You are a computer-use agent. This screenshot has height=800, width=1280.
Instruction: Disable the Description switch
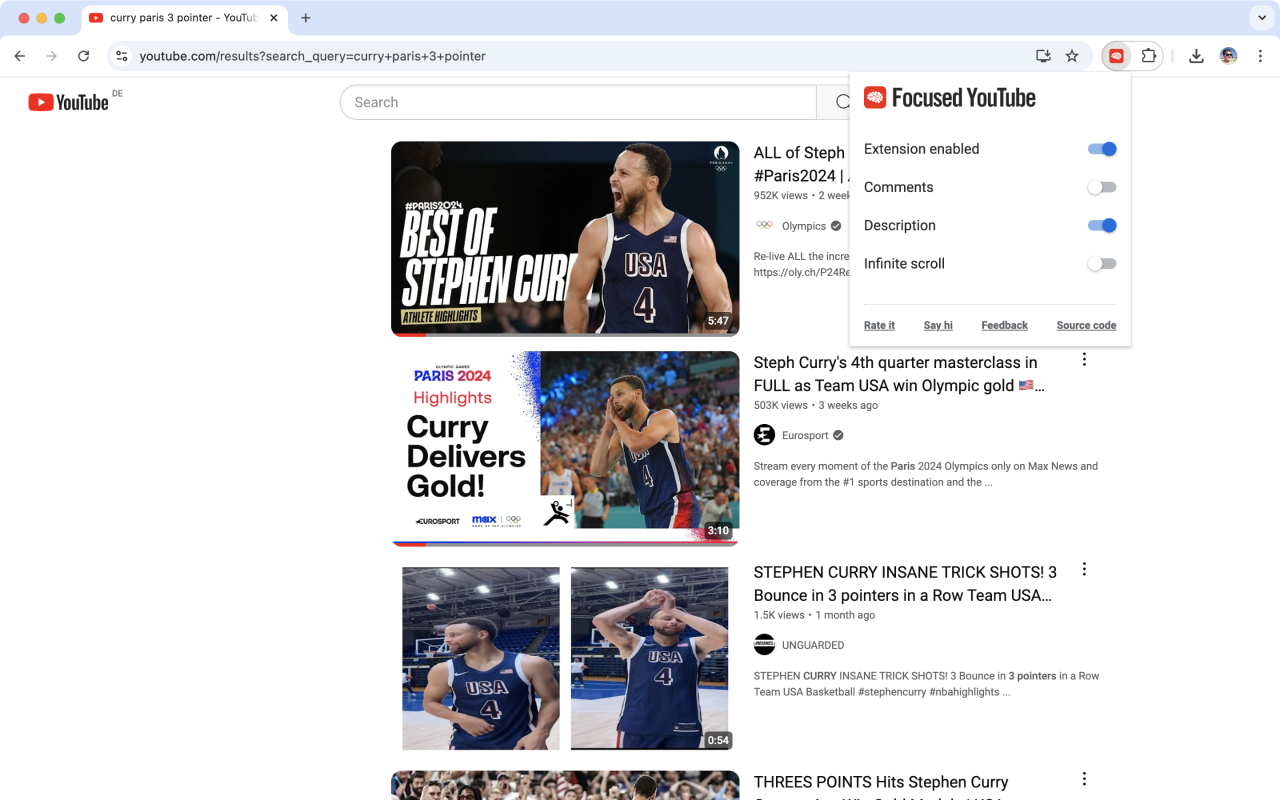1102,225
